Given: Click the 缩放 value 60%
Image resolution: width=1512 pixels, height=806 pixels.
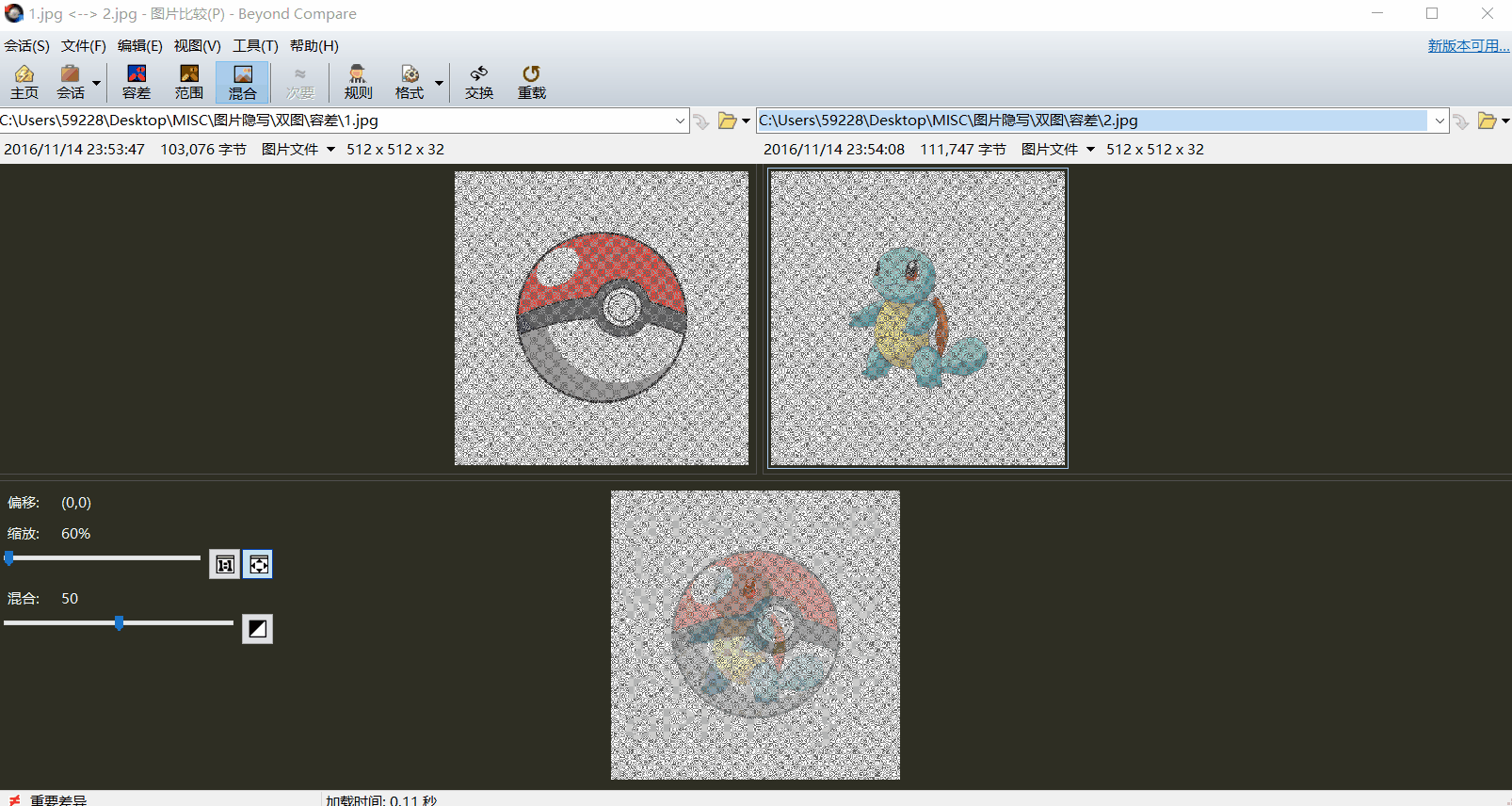Looking at the screenshot, I should click(76, 534).
